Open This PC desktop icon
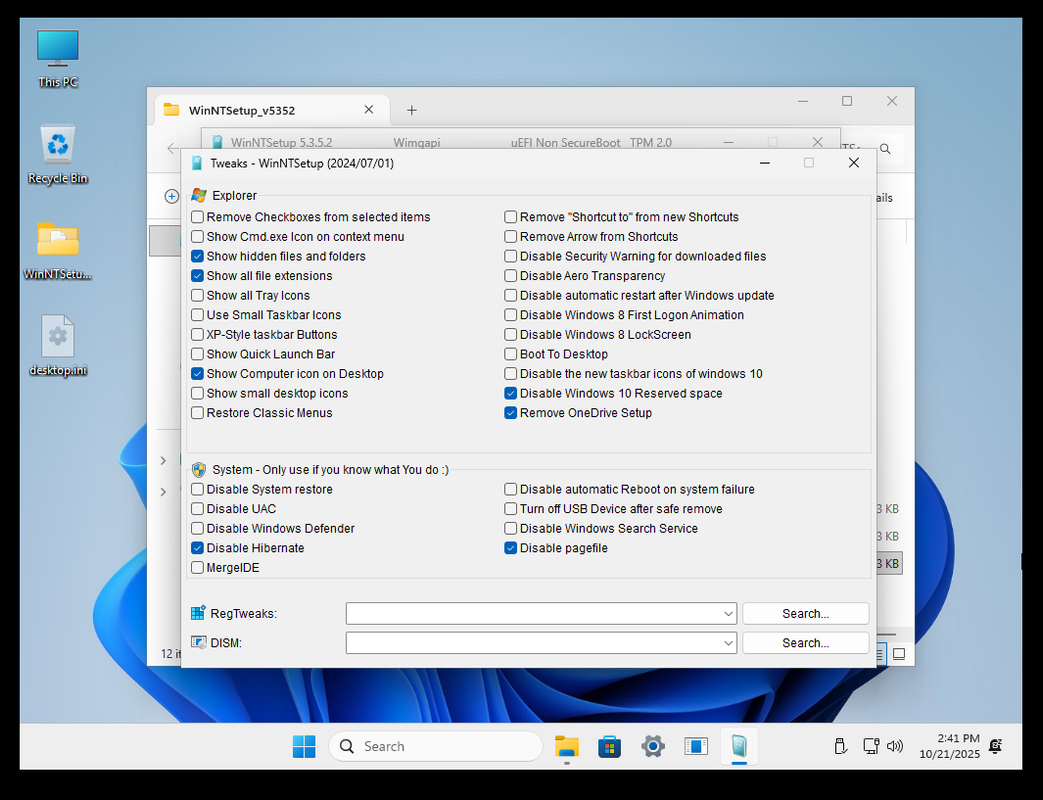This screenshot has height=800, width=1043. coord(58,59)
